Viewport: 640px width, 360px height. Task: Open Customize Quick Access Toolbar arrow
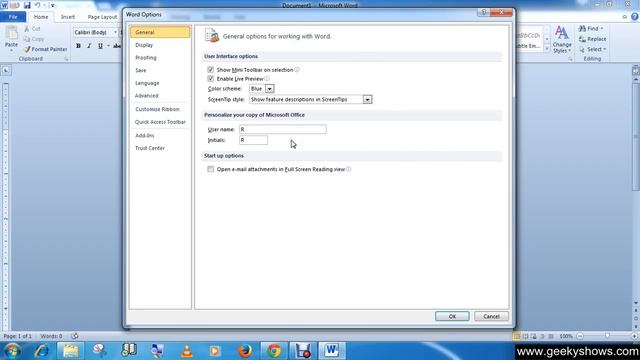[x=52, y=6]
